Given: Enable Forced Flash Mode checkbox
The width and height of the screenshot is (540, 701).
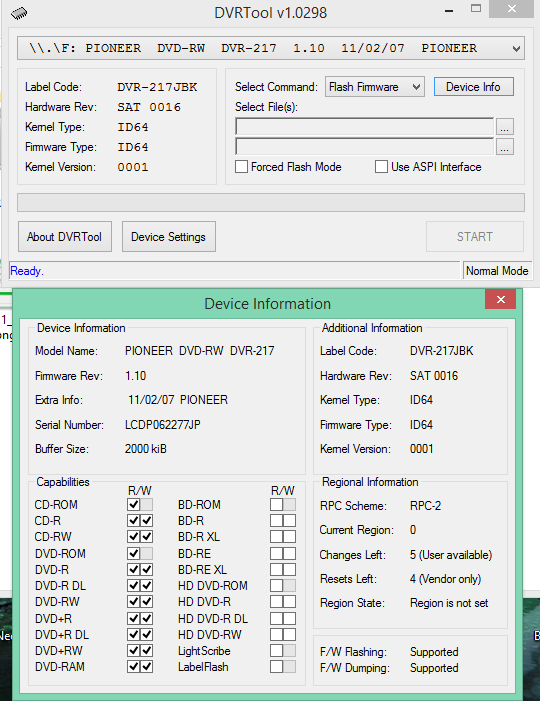Looking at the screenshot, I should click(x=241, y=167).
